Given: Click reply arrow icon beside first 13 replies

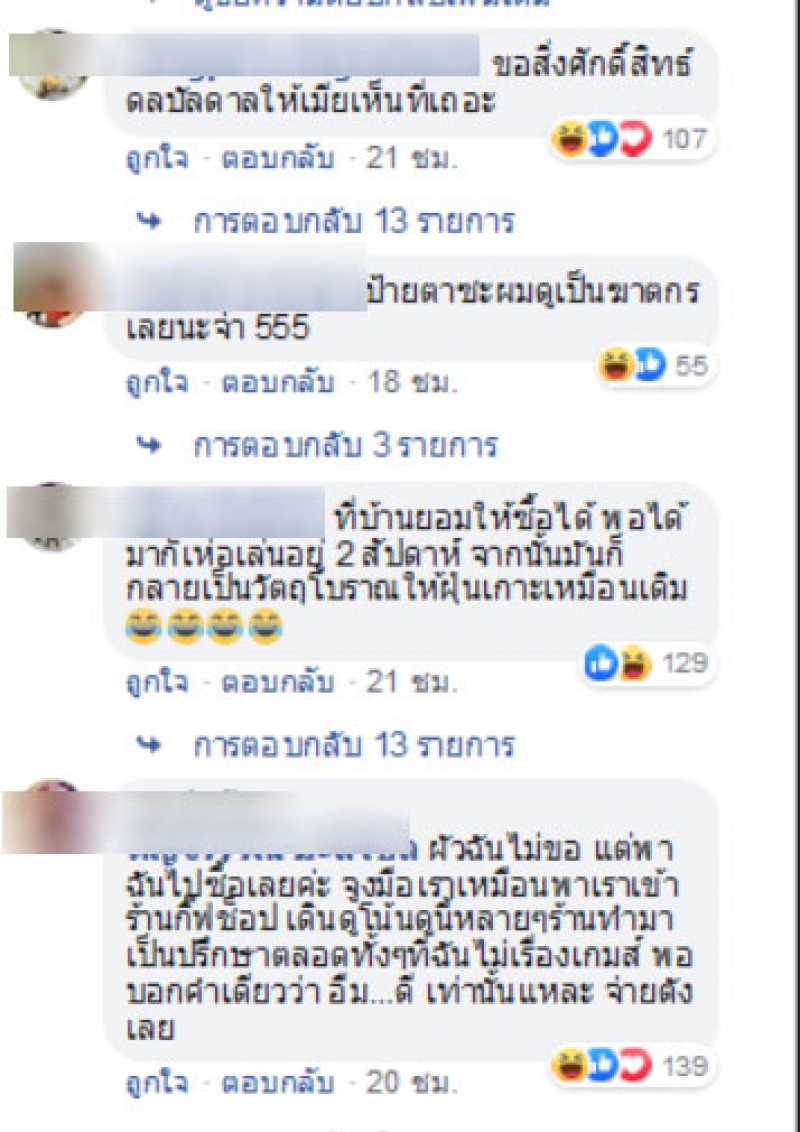Looking at the screenshot, I should point(149,221).
